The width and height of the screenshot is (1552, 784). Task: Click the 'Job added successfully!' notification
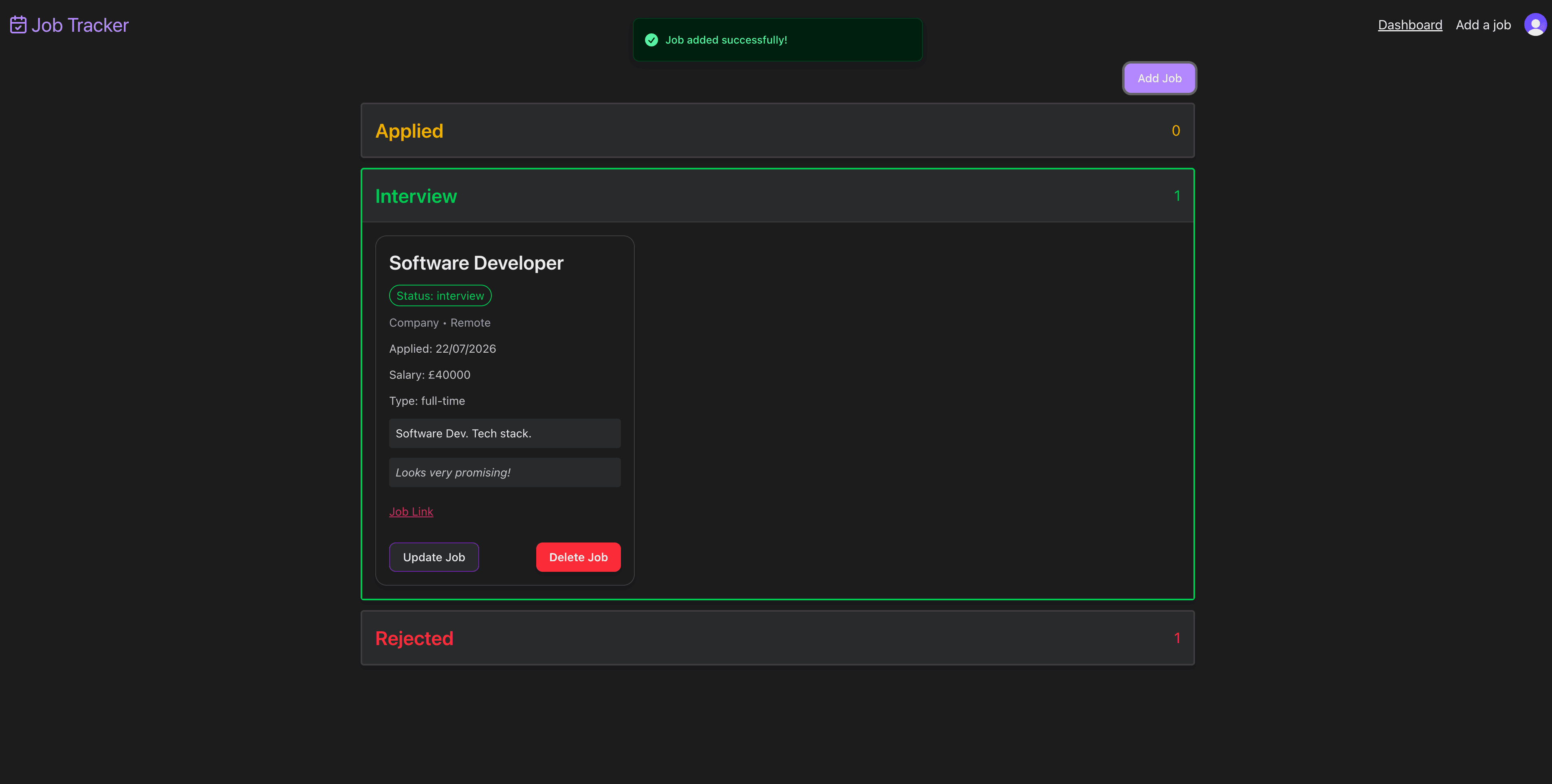pos(777,40)
